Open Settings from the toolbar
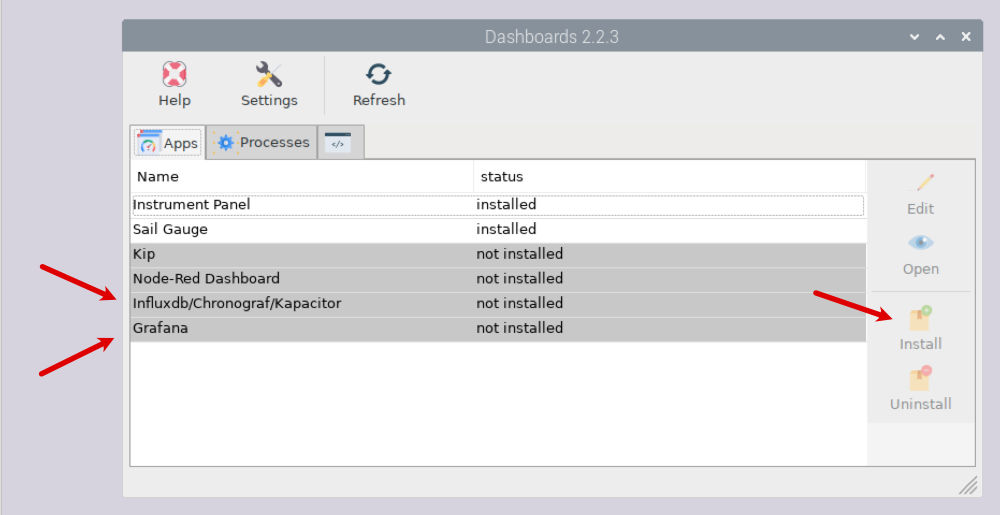This screenshot has width=1000, height=515. (x=269, y=75)
